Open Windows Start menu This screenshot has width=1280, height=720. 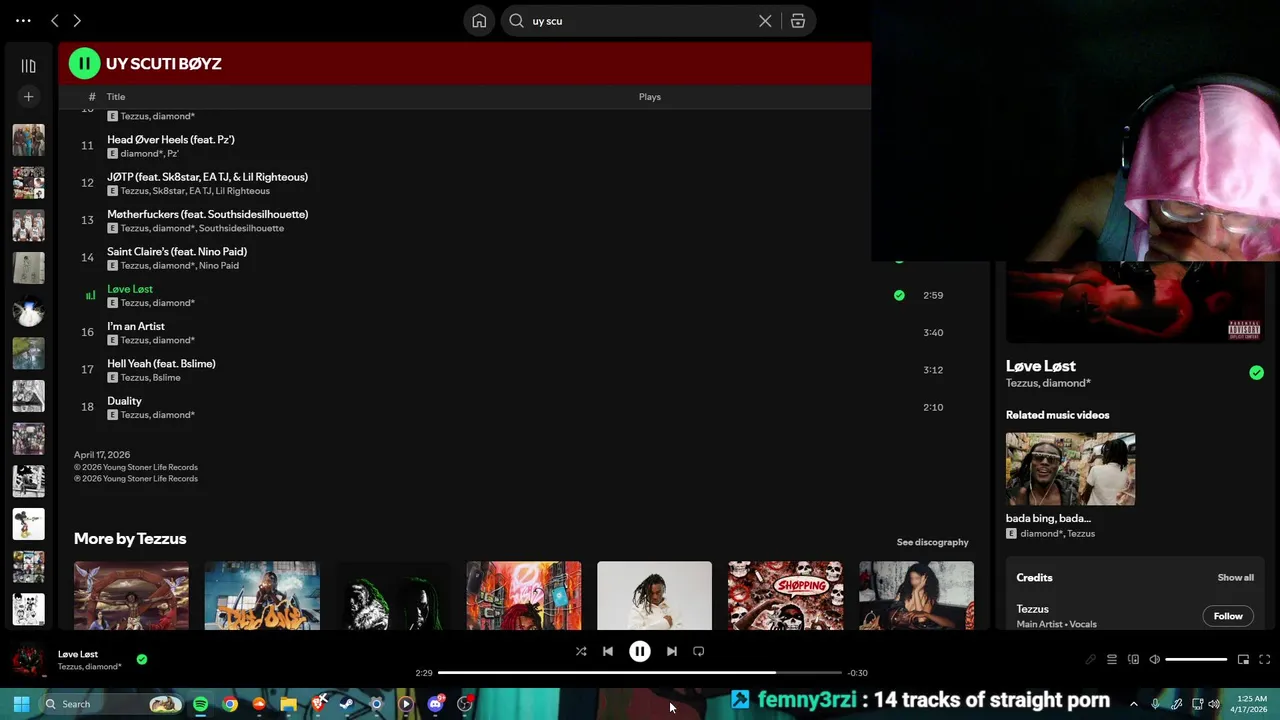click(x=21, y=704)
